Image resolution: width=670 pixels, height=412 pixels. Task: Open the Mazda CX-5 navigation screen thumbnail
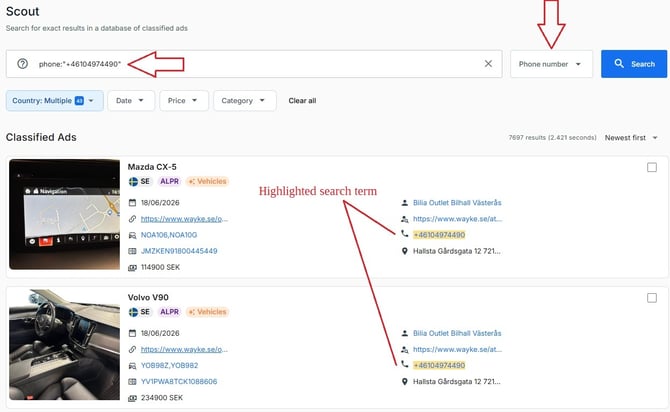(65, 215)
